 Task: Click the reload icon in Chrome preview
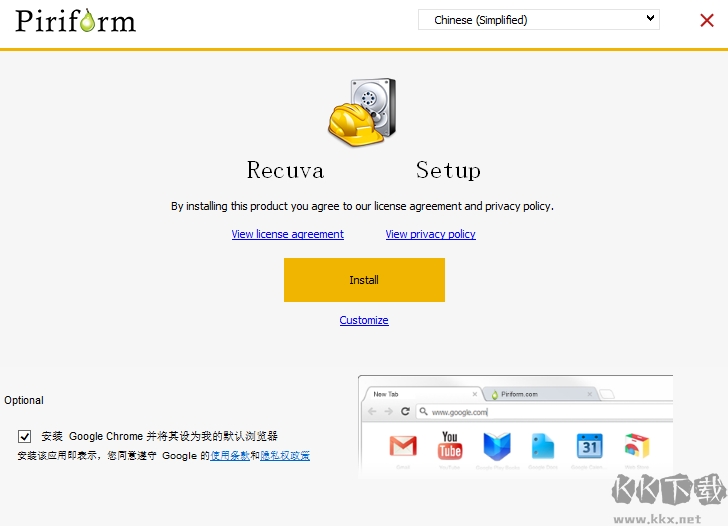(x=405, y=411)
